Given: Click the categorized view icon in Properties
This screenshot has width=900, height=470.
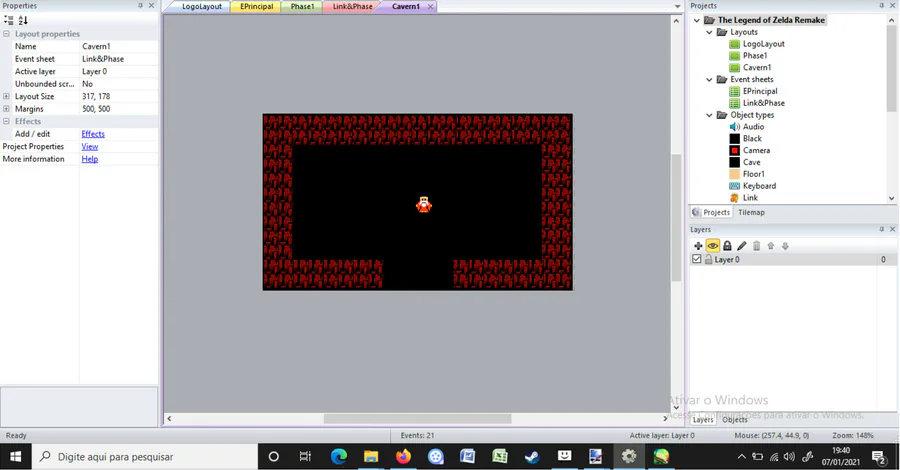Looking at the screenshot, I should (x=9, y=20).
